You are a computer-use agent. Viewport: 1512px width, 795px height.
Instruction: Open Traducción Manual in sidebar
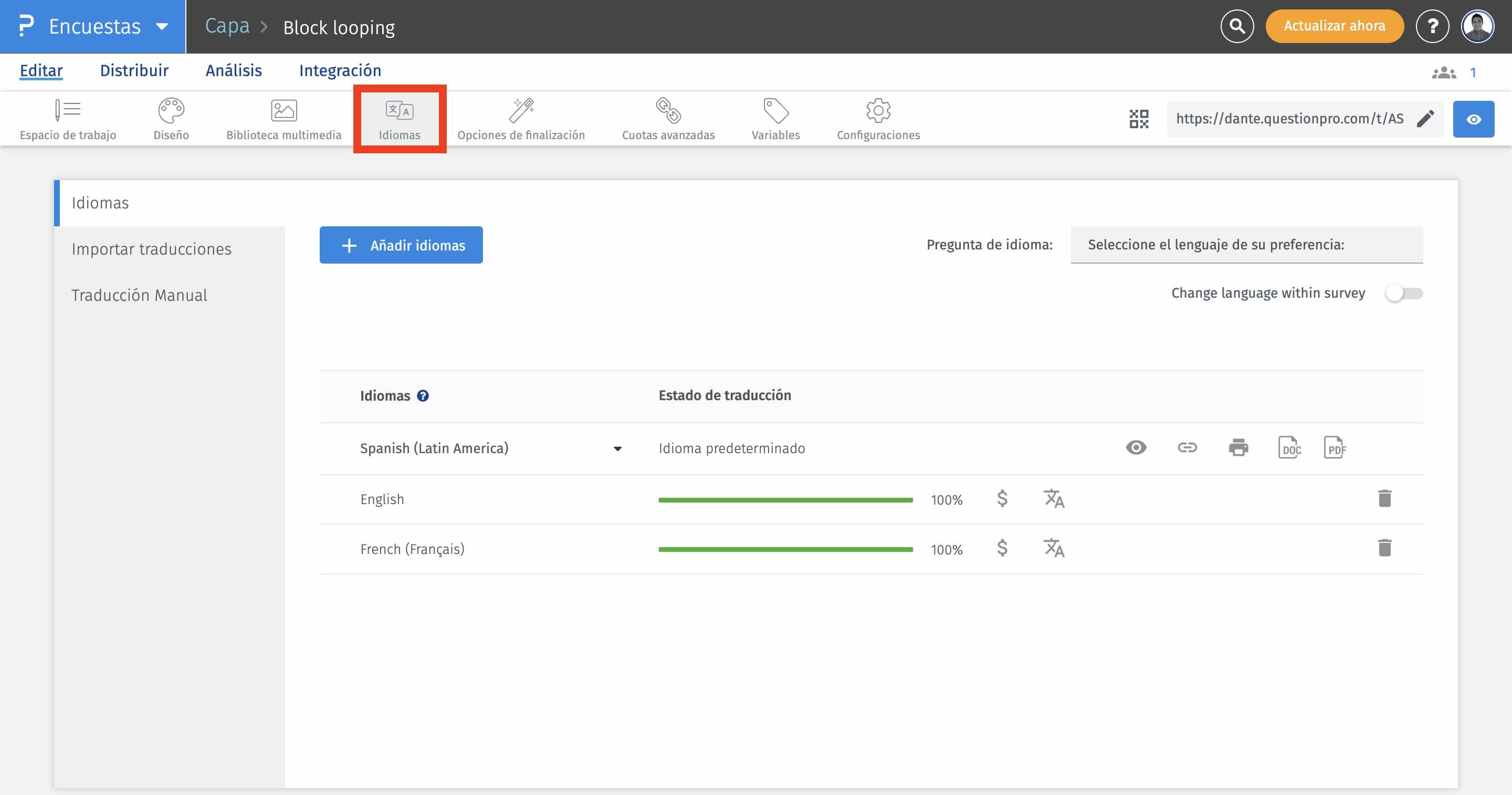pyautogui.click(x=139, y=295)
